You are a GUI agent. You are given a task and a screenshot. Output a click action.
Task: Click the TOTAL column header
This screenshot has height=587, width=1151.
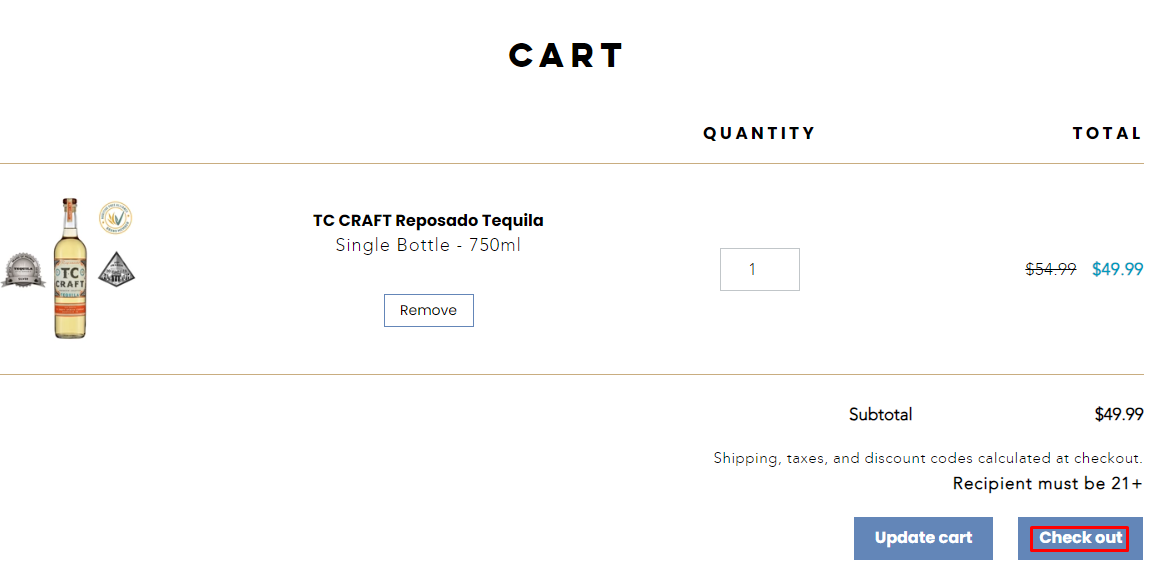coord(1106,133)
